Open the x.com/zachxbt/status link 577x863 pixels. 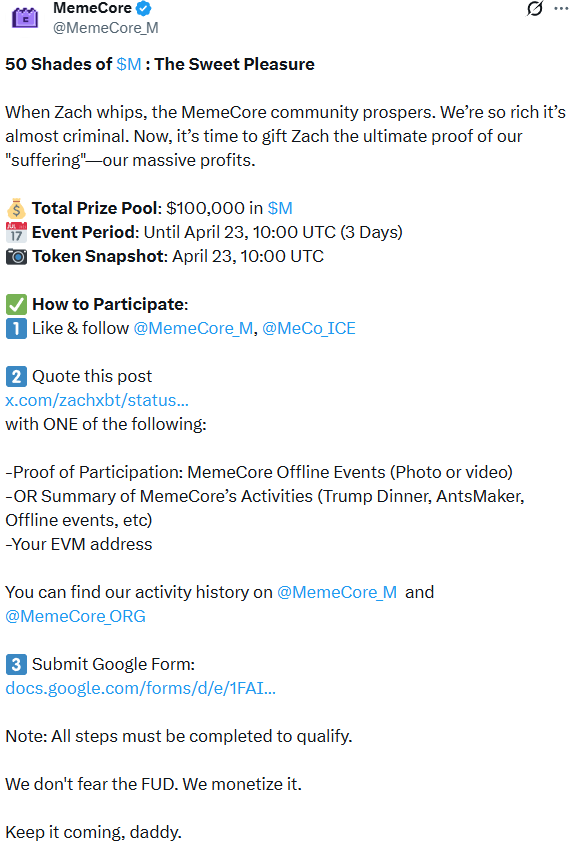tap(97, 400)
